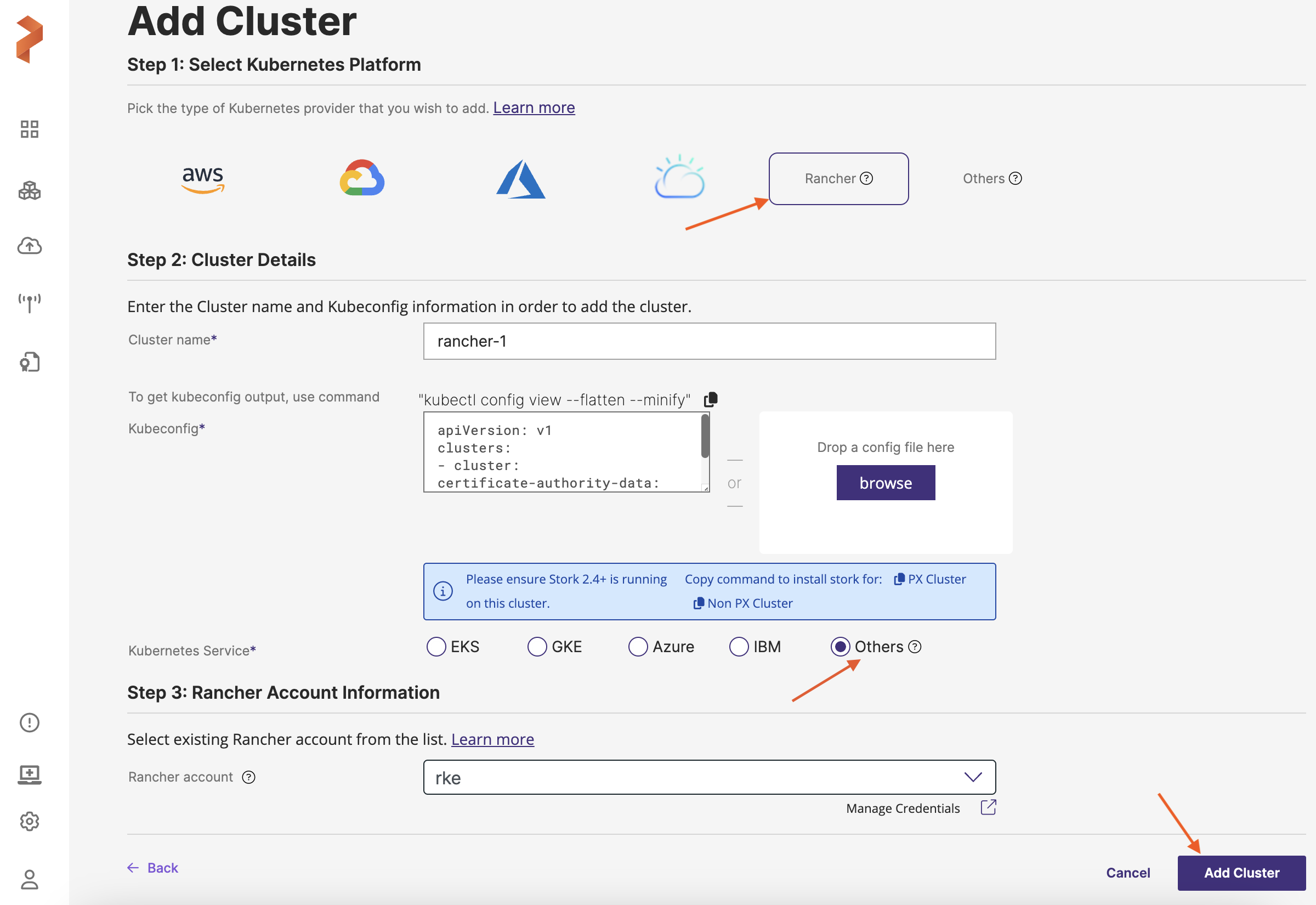Select the IBM Cloud platform icon
The image size is (1316, 905).
[x=679, y=177]
